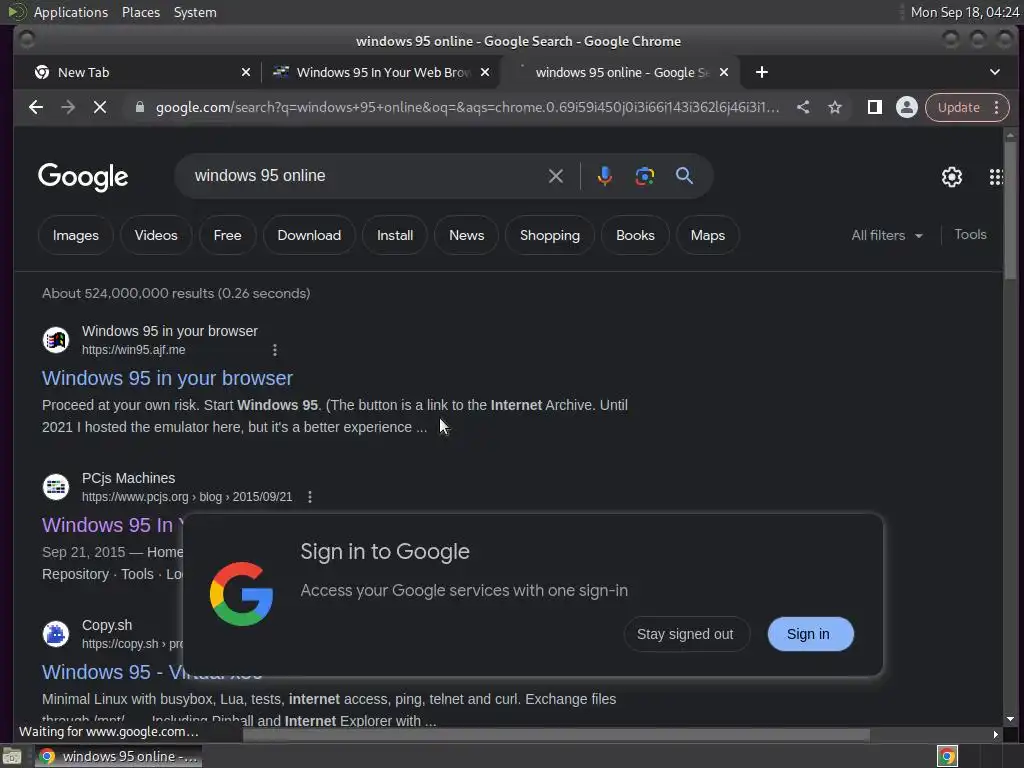Search by image with Google Lens
1024x768 pixels.
(645, 176)
